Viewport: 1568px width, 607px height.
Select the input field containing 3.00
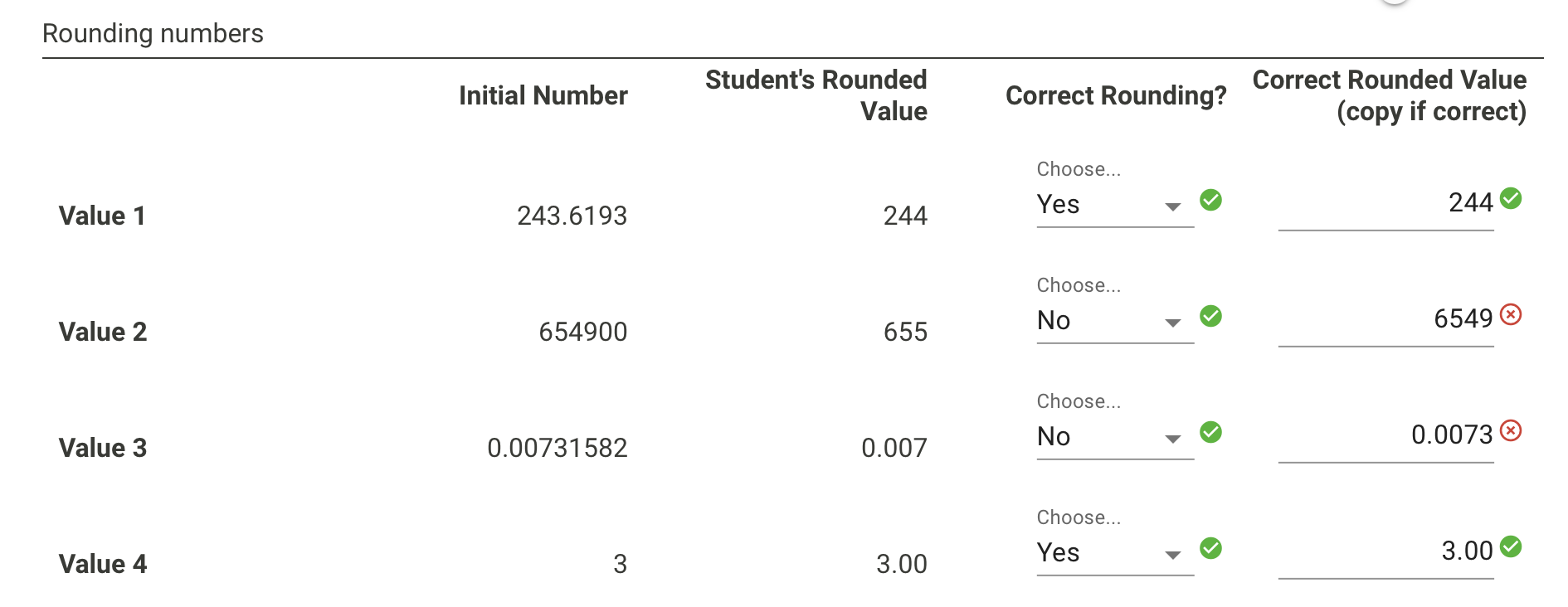(x=1385, y=553)
